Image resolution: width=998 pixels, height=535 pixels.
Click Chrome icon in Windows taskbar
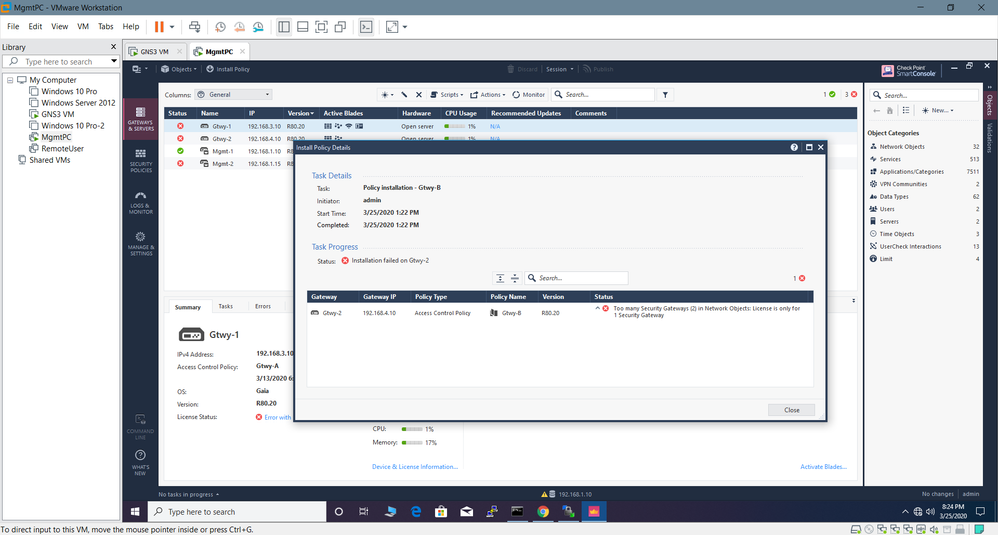coord(543,511)
